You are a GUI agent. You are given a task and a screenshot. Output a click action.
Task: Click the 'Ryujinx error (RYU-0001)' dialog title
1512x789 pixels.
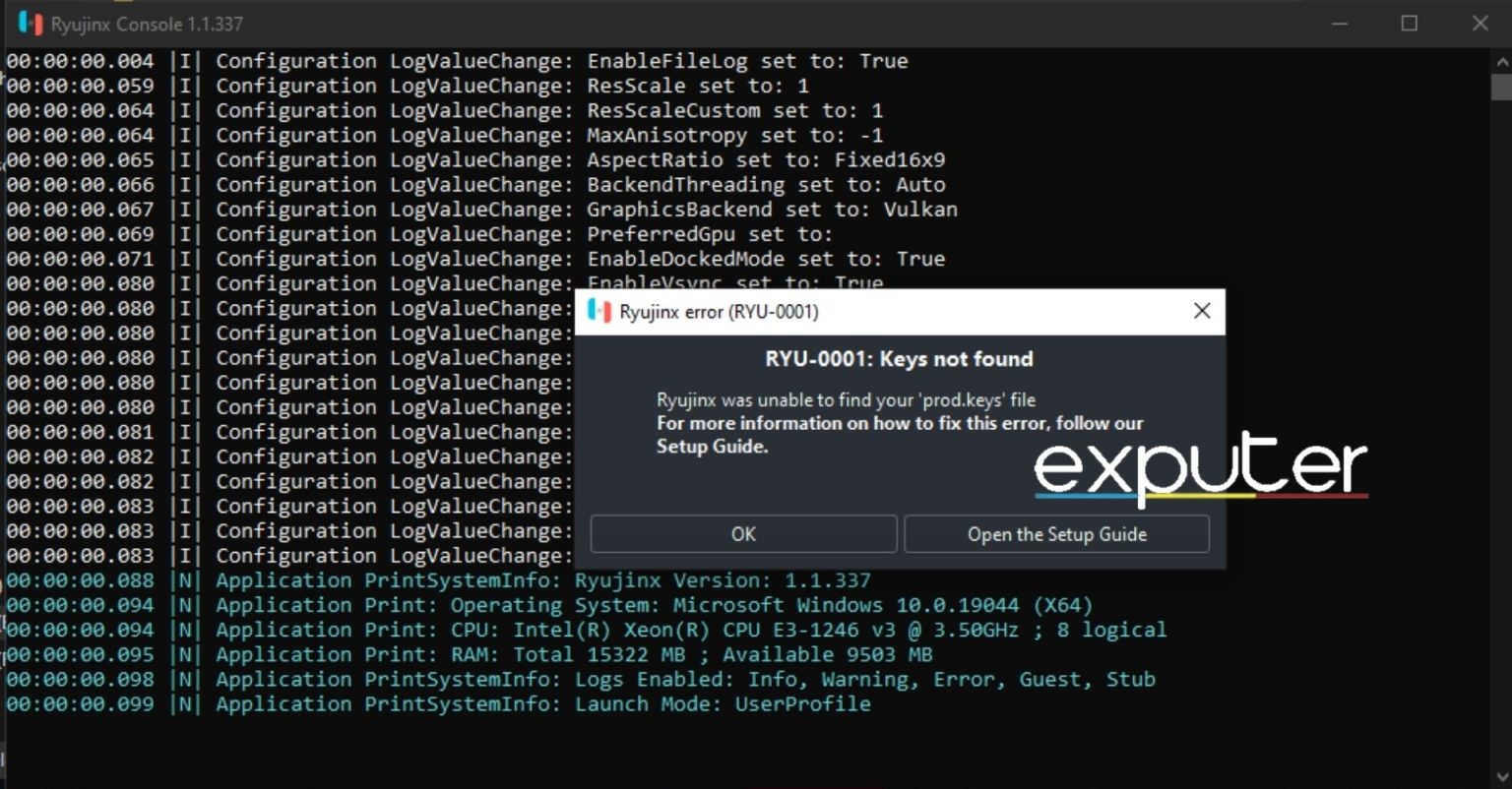[719, 312]
